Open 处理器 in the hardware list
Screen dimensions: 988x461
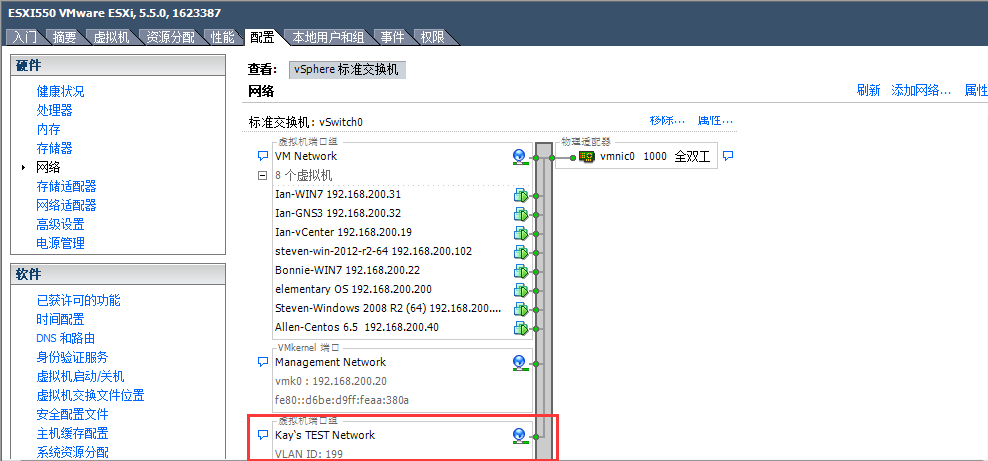coord(54,110)
